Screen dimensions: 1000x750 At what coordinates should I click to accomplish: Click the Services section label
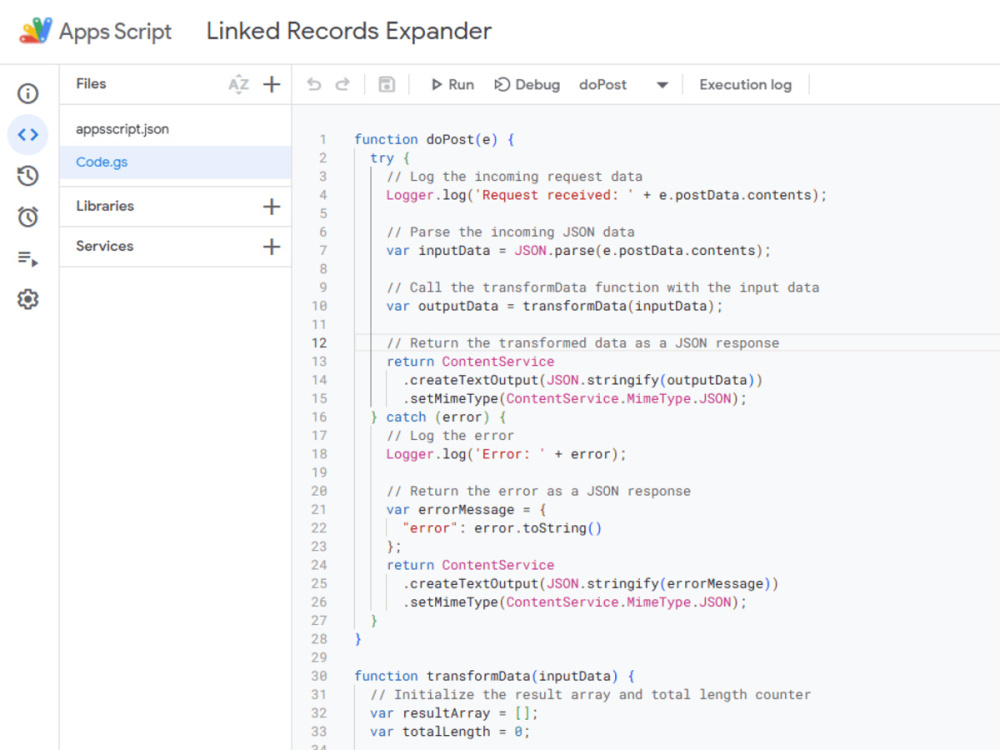pos(105,246)
